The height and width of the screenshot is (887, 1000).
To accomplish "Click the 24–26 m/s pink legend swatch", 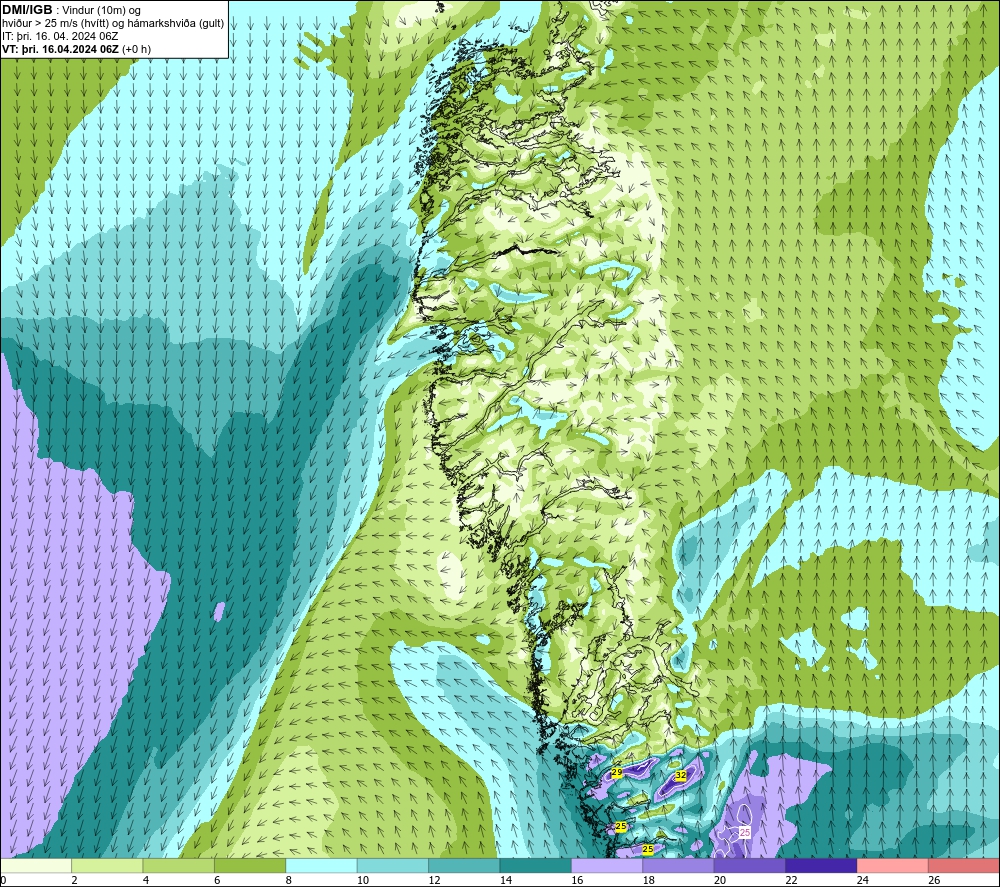I will (893, 866).
